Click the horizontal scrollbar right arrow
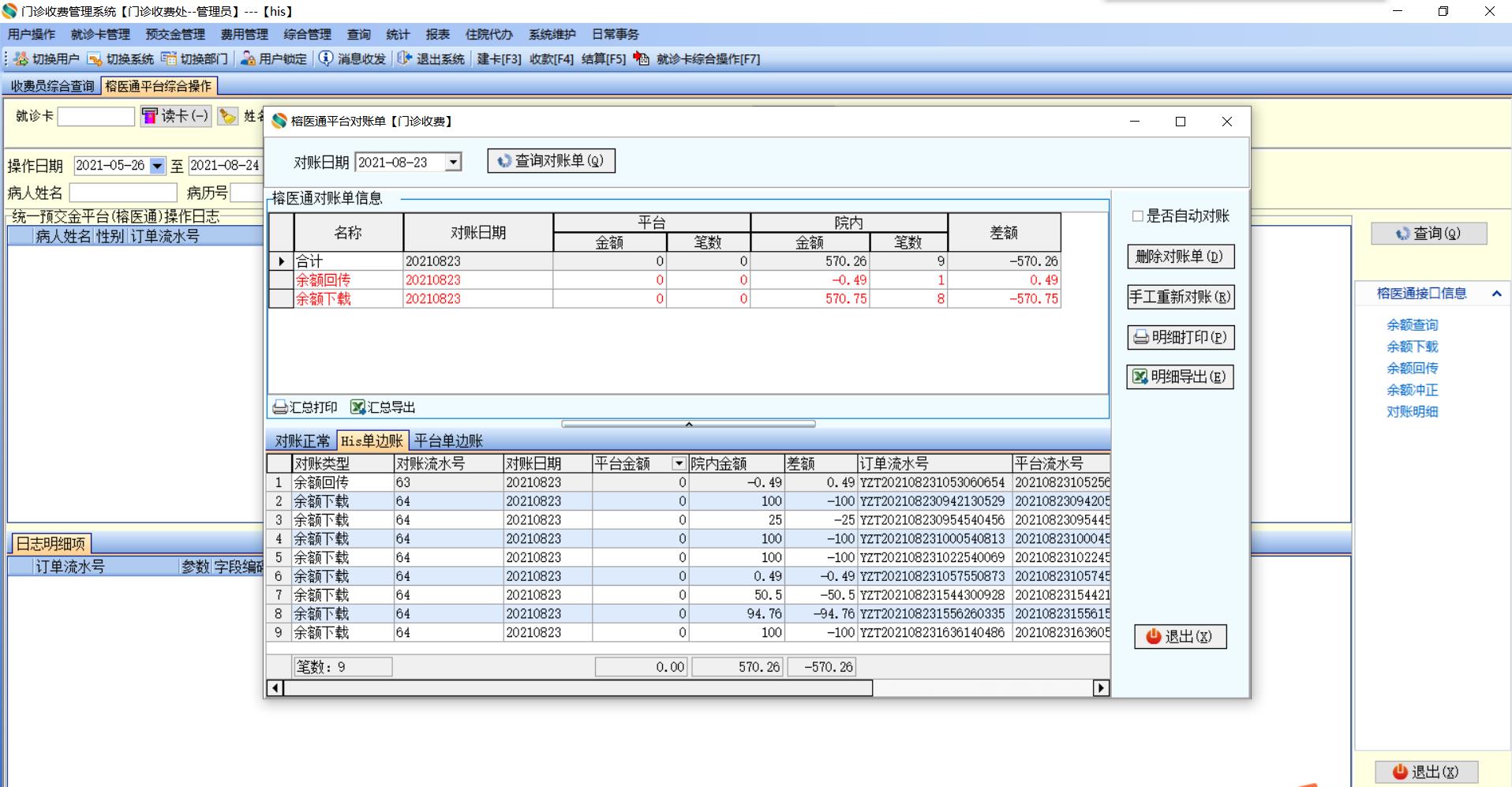 pyautogui.click(x=1101, y=688)
